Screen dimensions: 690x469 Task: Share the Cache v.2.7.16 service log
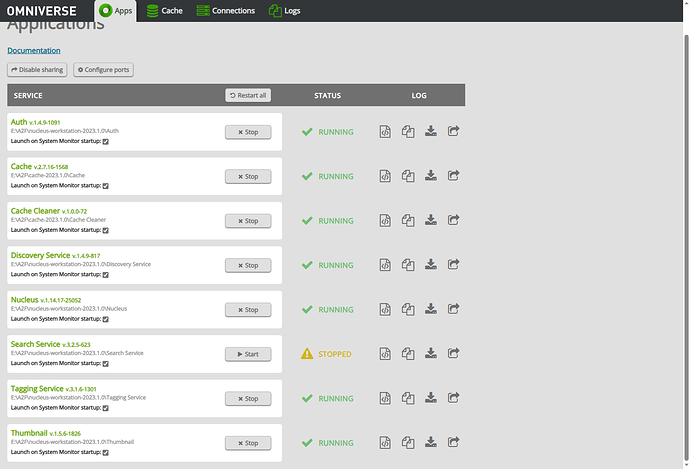(453, 176)
